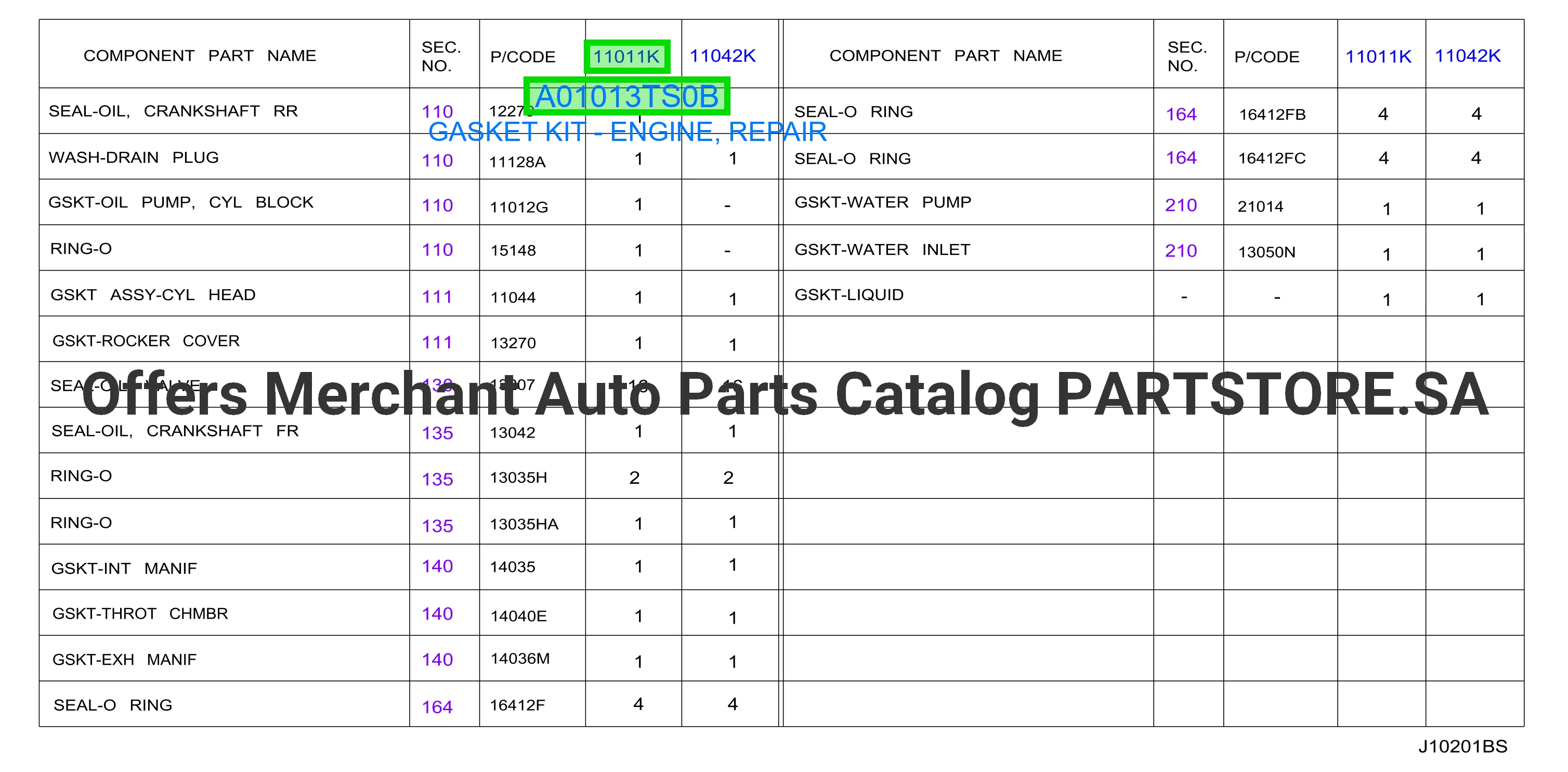Viewport: 1568px width, 772px height.
Task: Open the highlighted 11011K kit link in left header
Action: click(x=626, y=57)
